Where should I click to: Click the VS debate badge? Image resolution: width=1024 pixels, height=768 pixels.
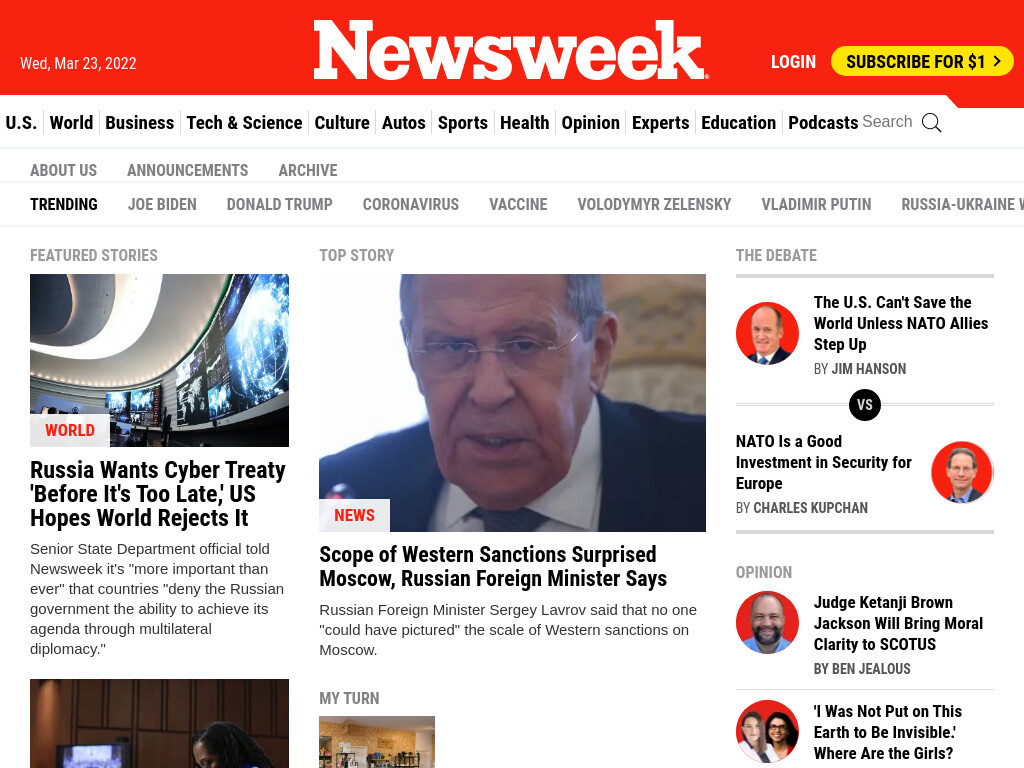point(865,405)
